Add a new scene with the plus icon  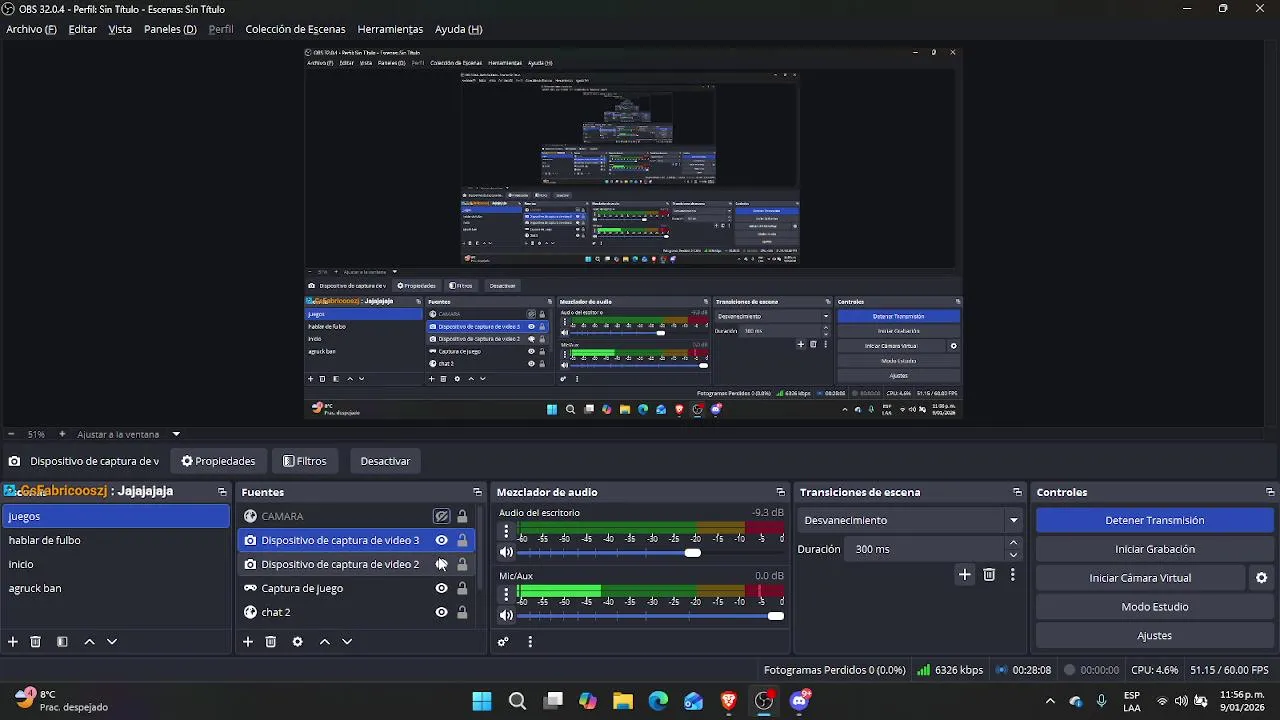coord(13,642)
